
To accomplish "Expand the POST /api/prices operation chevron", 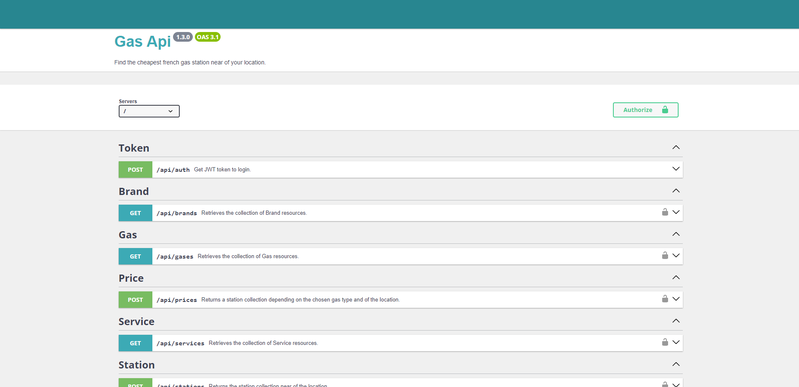I will (676, 299).
